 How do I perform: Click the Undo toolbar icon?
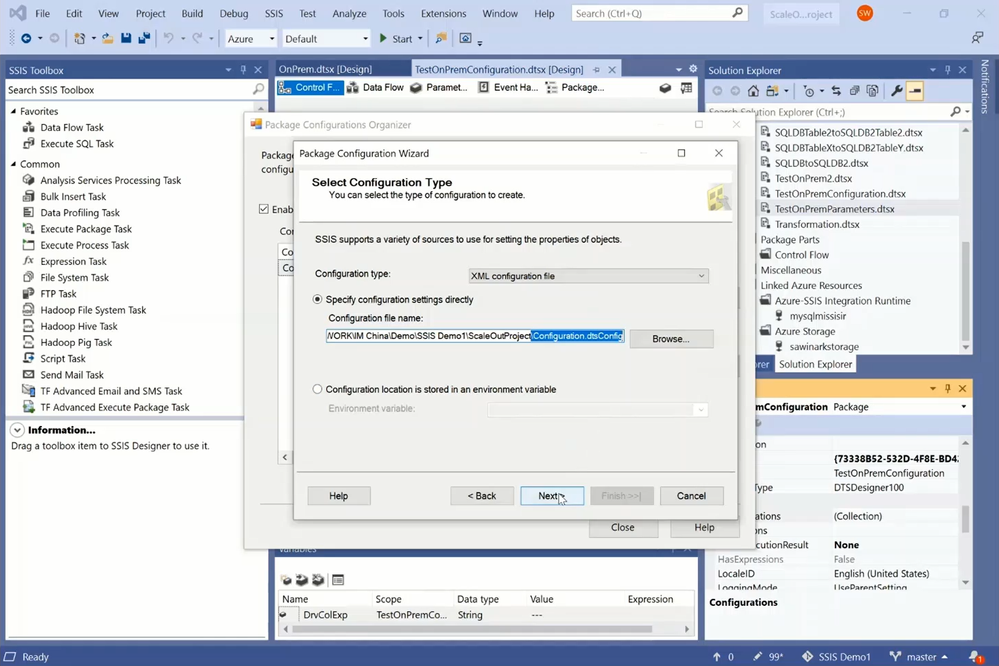pos(168,38)
